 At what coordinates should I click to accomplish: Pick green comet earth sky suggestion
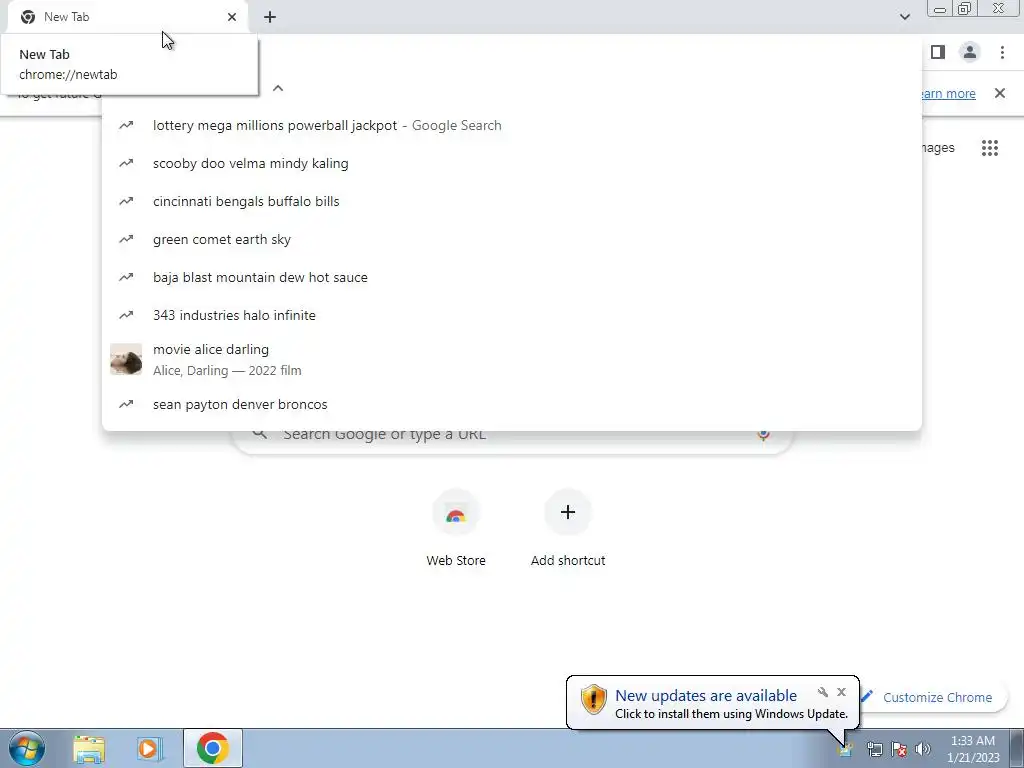[511, 239]
